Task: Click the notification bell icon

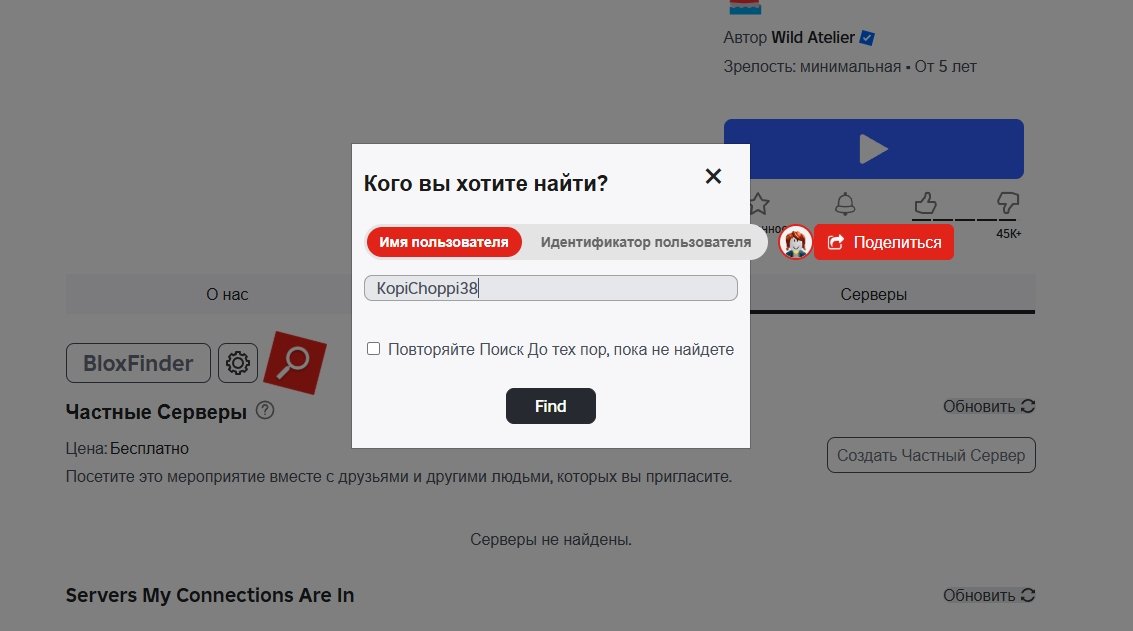Action: click(845, 205)
